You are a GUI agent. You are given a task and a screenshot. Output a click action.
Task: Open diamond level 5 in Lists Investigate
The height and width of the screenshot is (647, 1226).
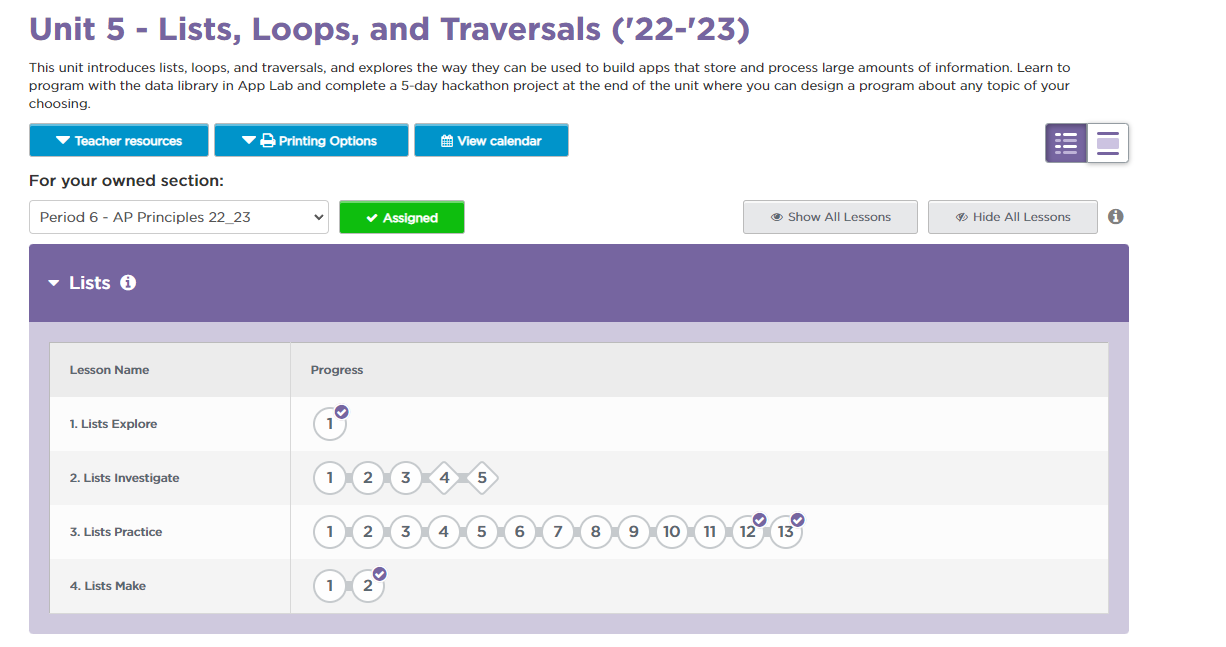coord(482,478)
